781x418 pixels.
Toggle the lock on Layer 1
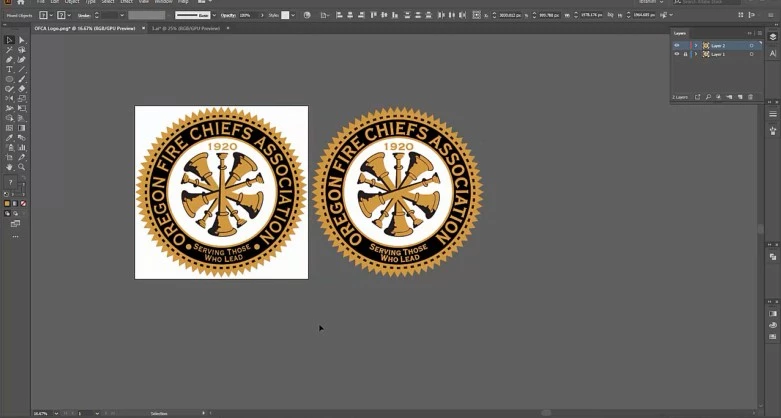point(685,54)
